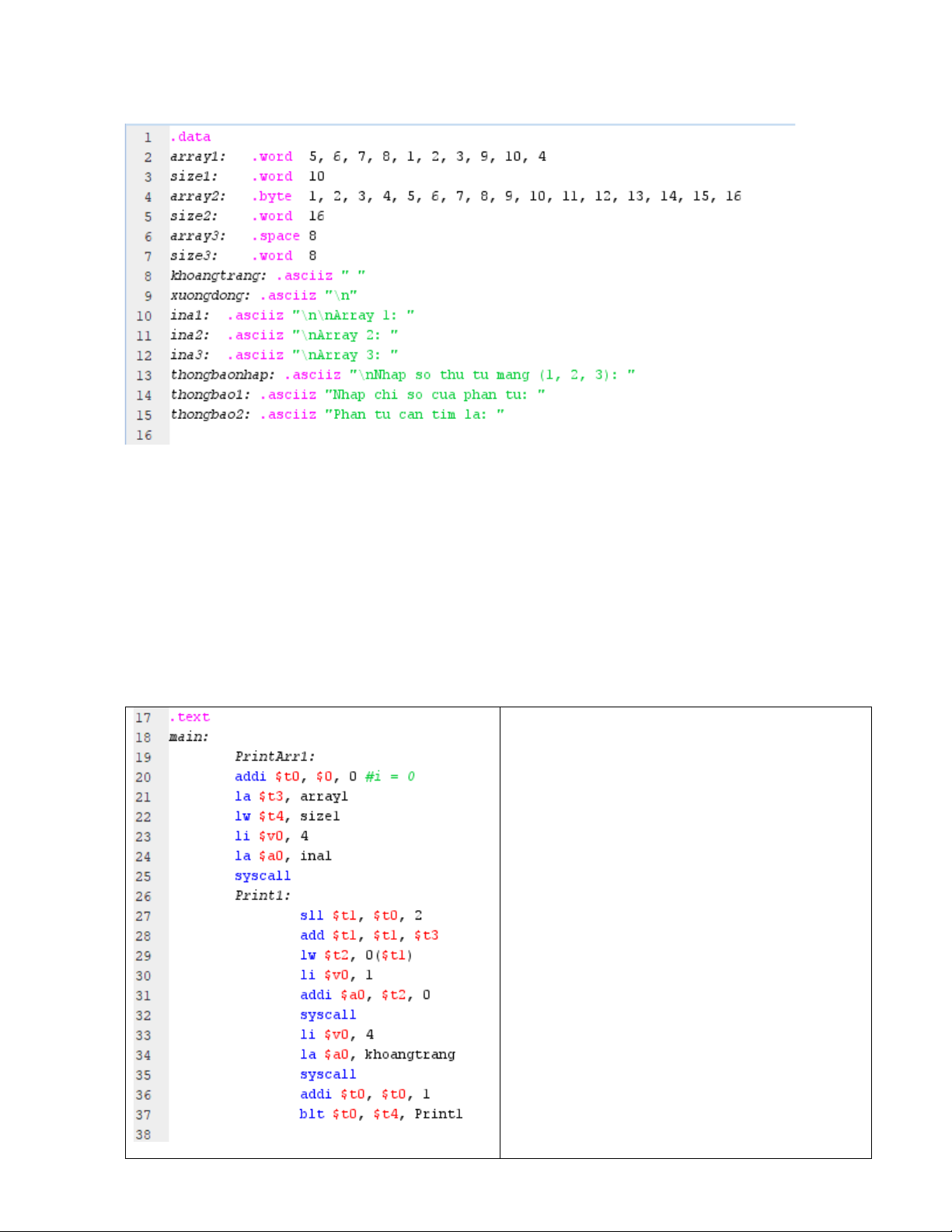Click the size1 label on line 3
The height and width of the screenshot is (1232, 952).
(194, 176)
